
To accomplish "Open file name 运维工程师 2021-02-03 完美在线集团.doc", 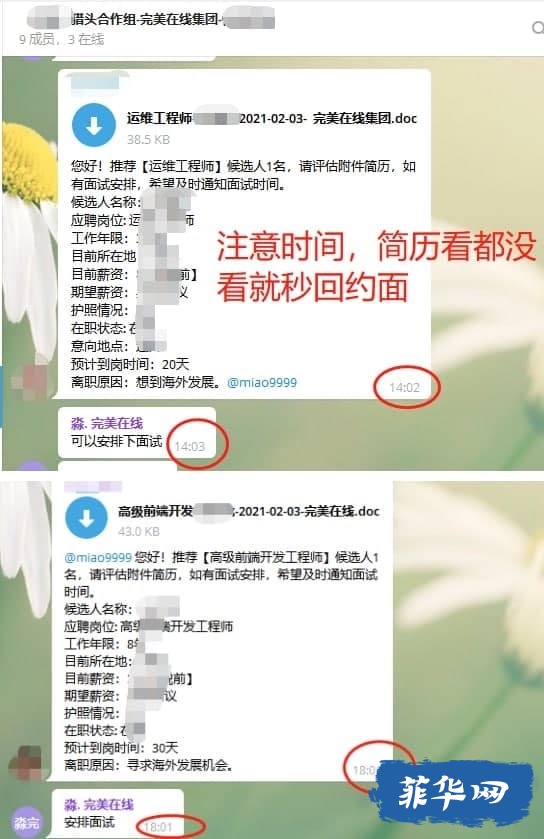I will coord(272,118).
